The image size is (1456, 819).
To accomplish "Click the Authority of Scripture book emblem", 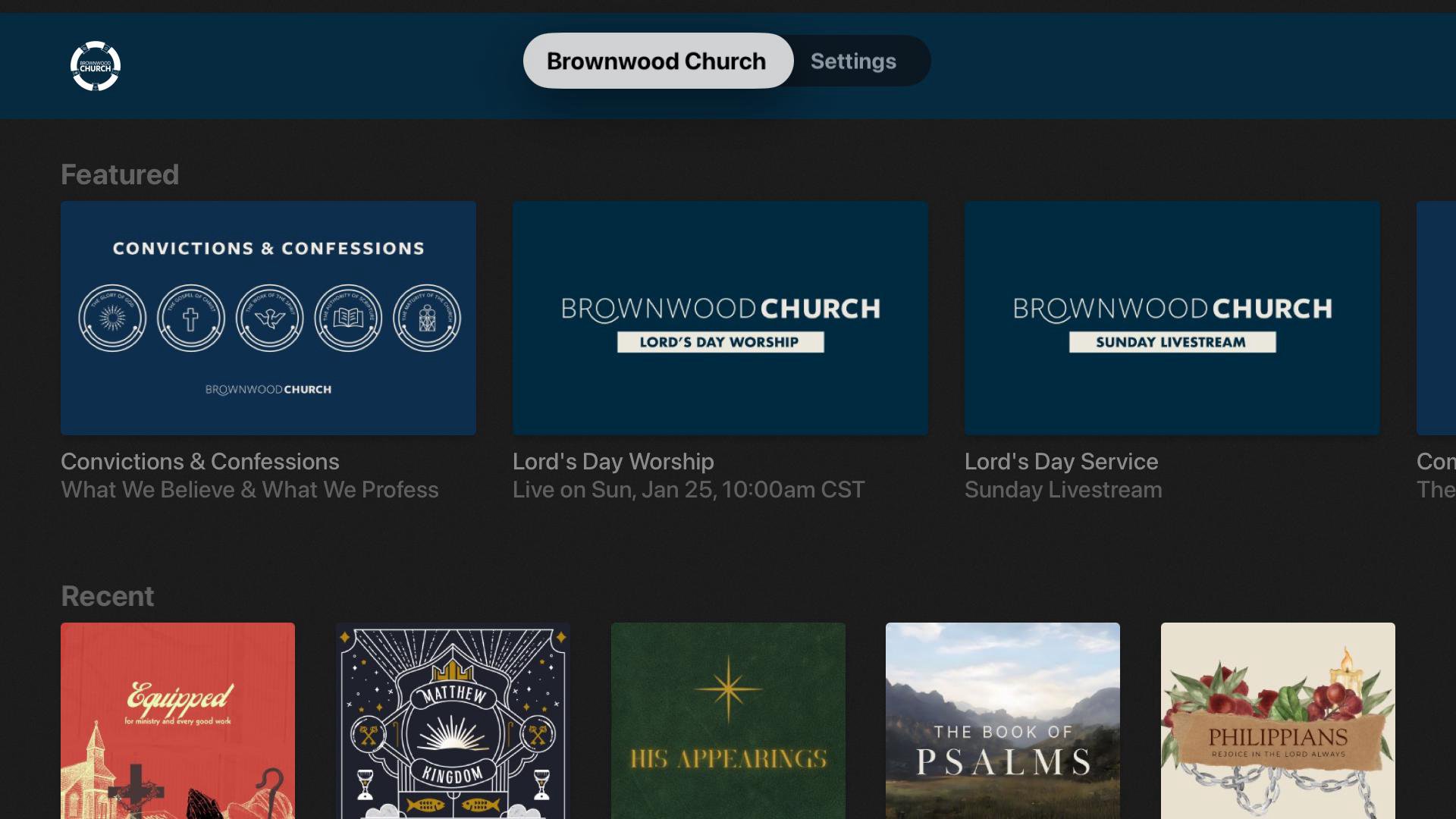I will pos(348,318).
